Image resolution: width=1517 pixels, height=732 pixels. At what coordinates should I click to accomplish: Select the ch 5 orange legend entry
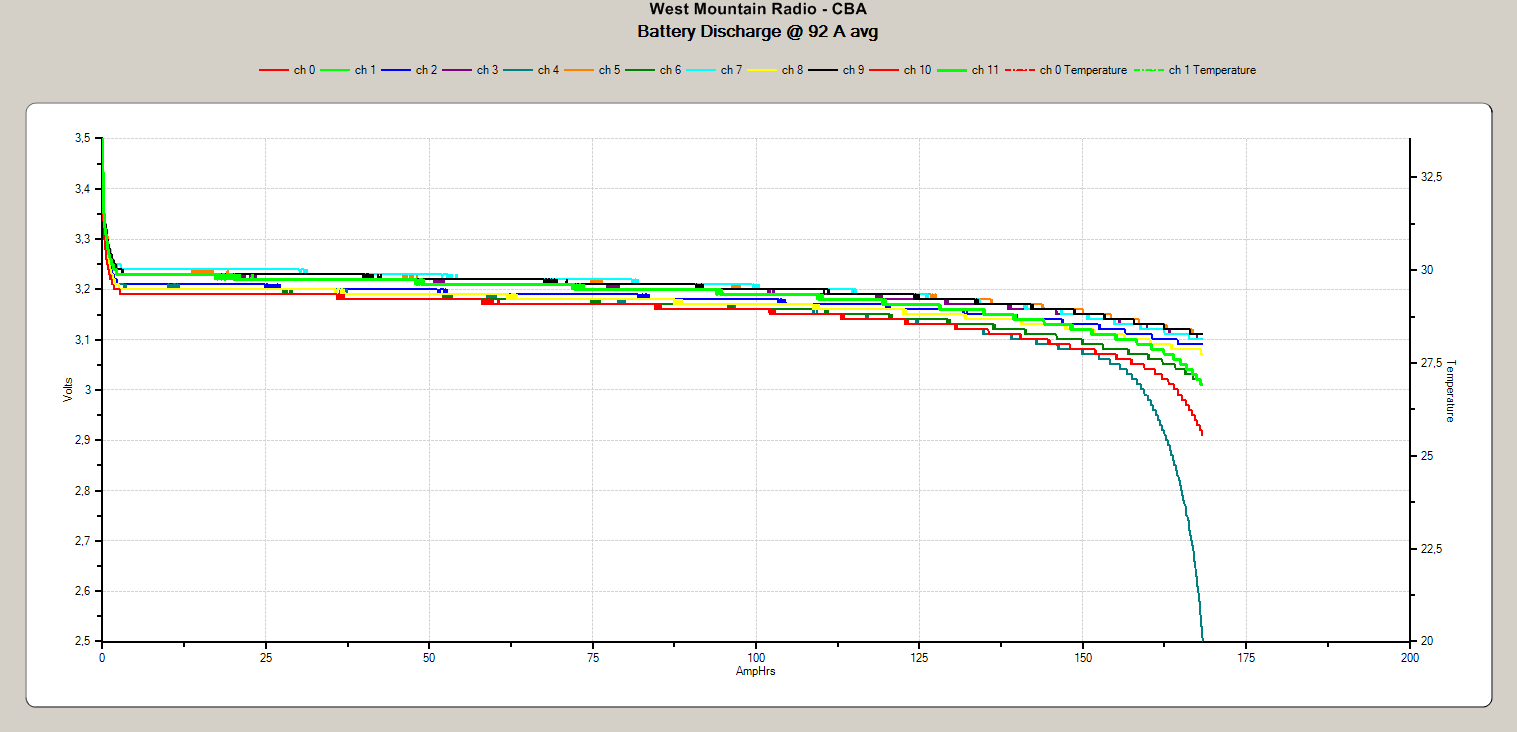[x=596, y=70]
